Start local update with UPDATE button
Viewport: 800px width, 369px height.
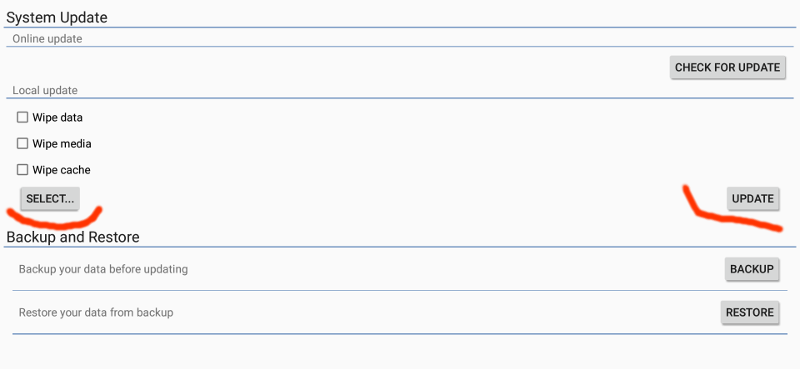pyautogui.click(x=753, y=199)
